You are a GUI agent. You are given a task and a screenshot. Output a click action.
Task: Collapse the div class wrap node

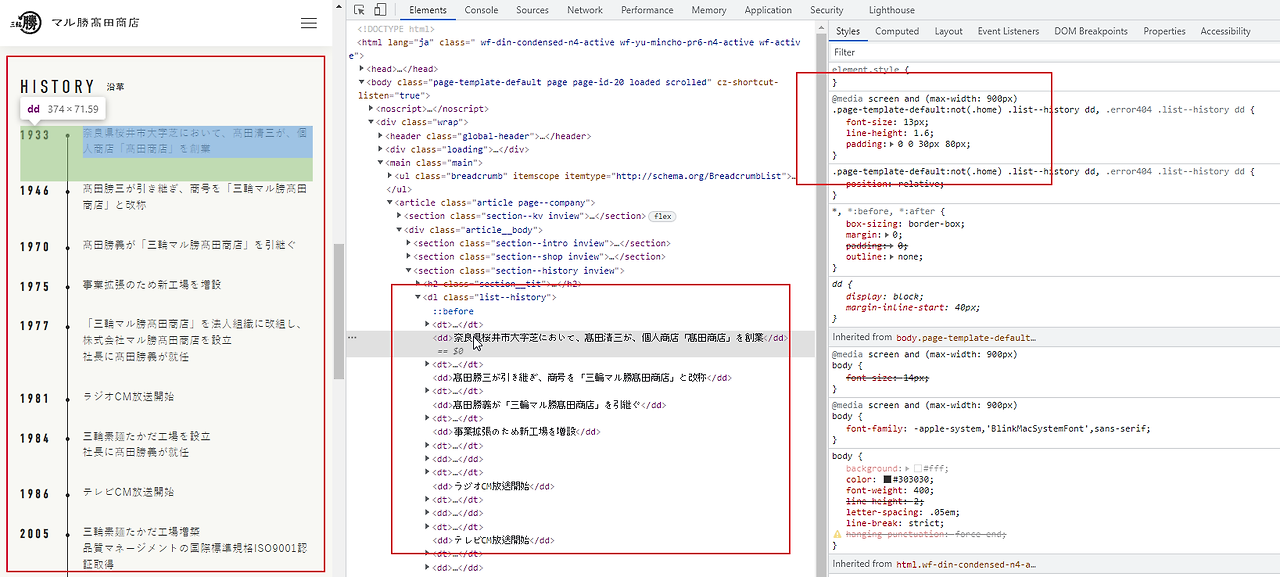pos(373,121)
